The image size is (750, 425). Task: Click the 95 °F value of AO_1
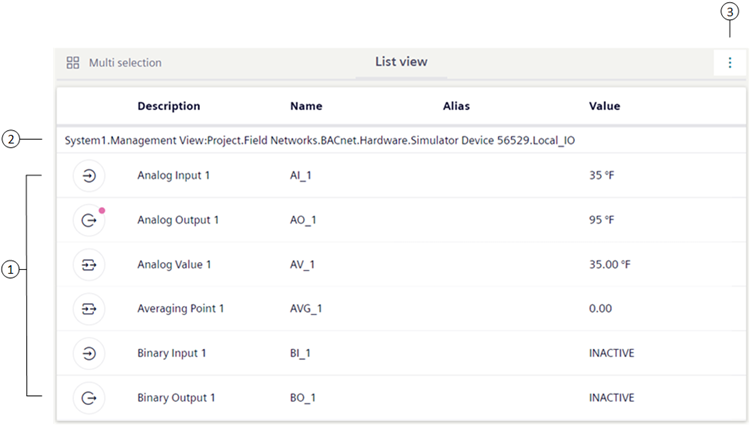(x=603, y=220)
